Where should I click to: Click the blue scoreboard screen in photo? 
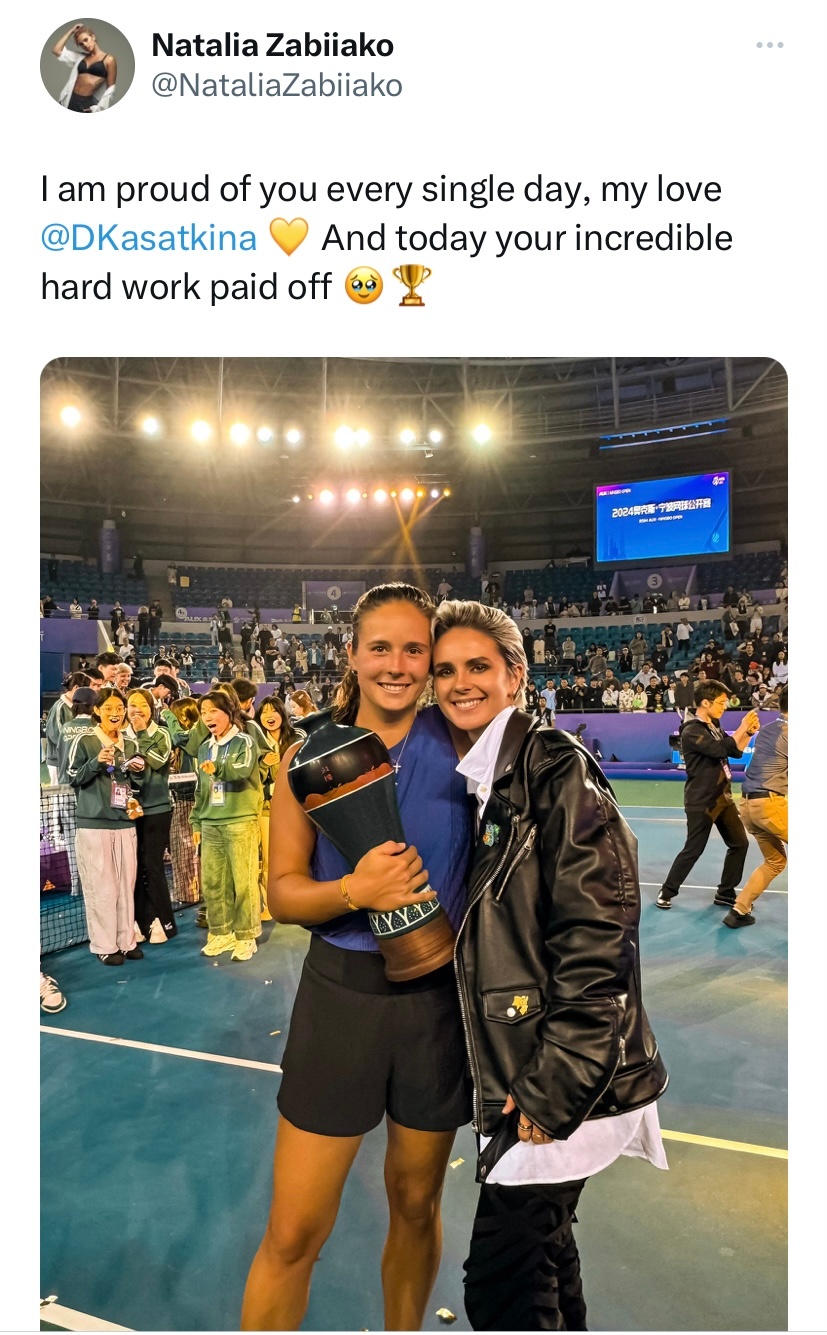[x=662, y=516]
